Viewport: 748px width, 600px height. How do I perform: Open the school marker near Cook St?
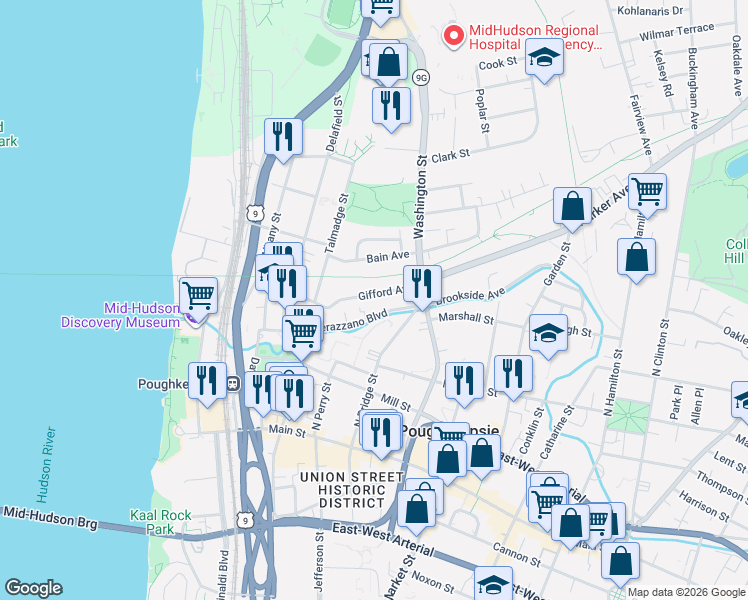point(544,60)
